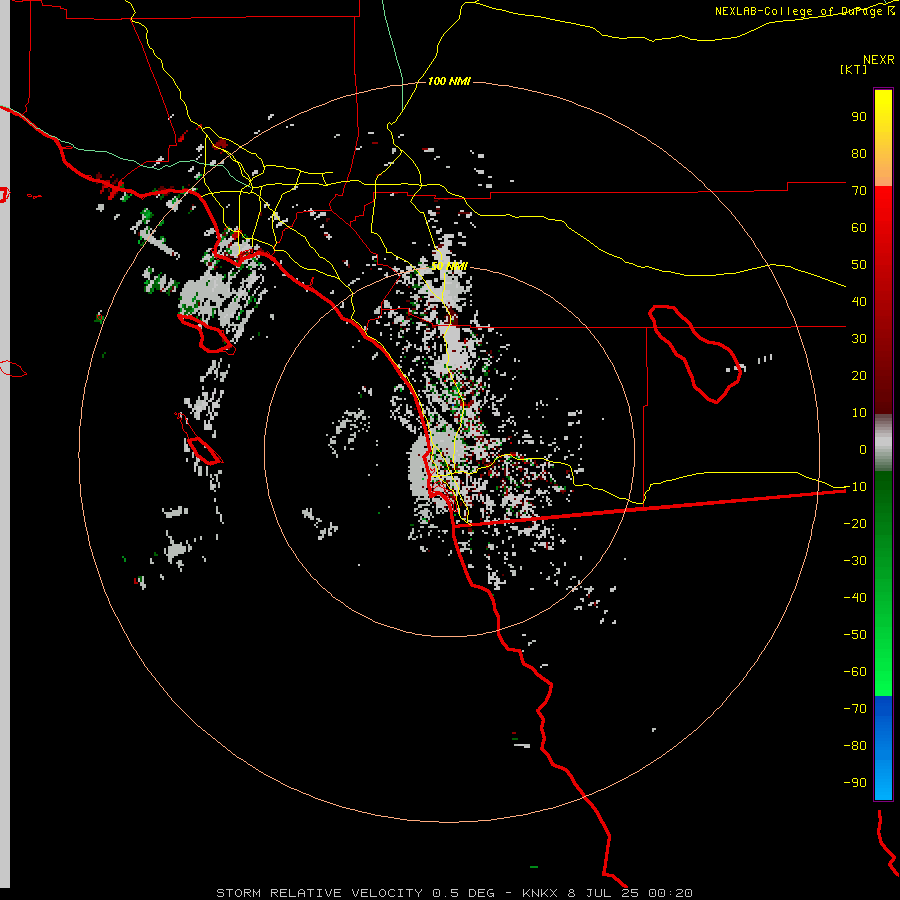
Task: Click the -70 knot scale value
Action: coord(855,709)
